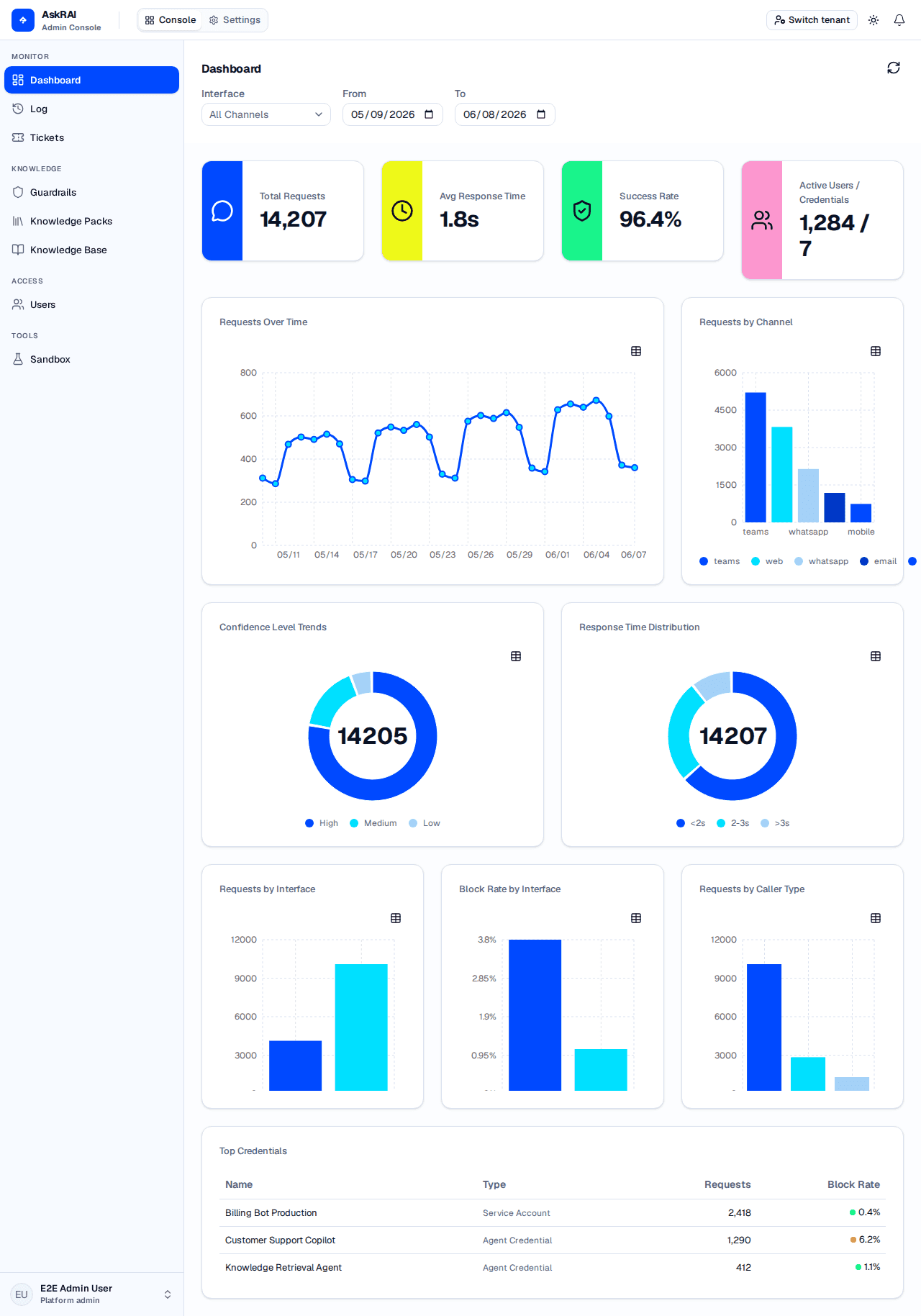Click the Total Requests chat bubble icon
Image resolution: width=921 pixels, height=1316 pixels.
click(x=222, y=211)
